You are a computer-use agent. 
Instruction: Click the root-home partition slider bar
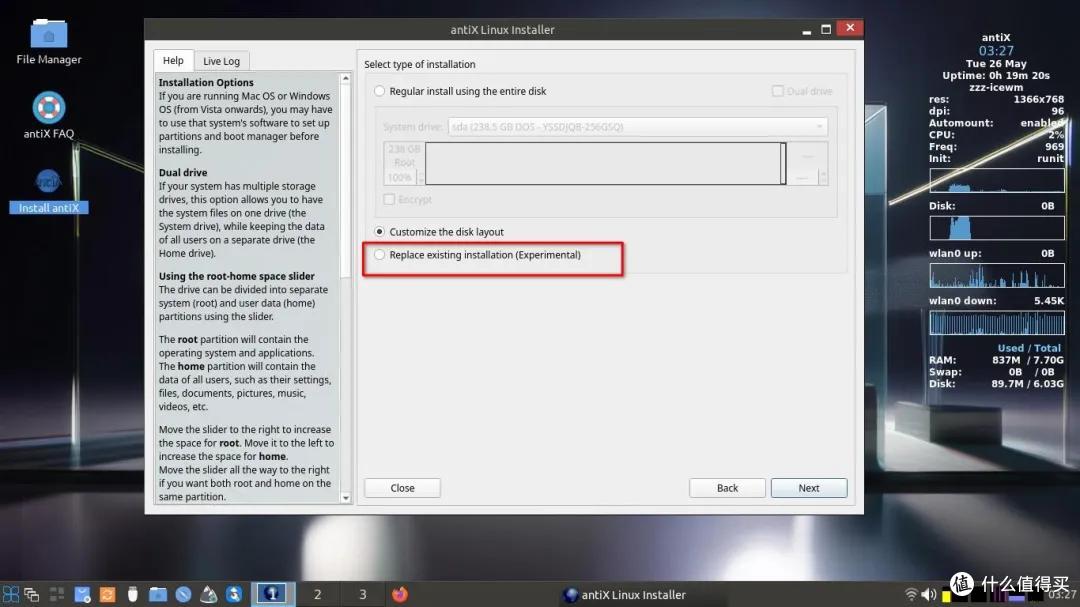[605, 163]
